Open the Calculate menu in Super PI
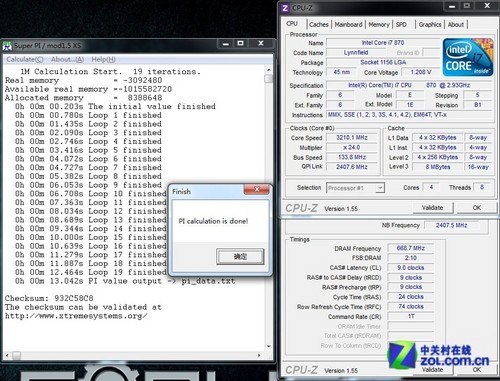 click(25, 59)
